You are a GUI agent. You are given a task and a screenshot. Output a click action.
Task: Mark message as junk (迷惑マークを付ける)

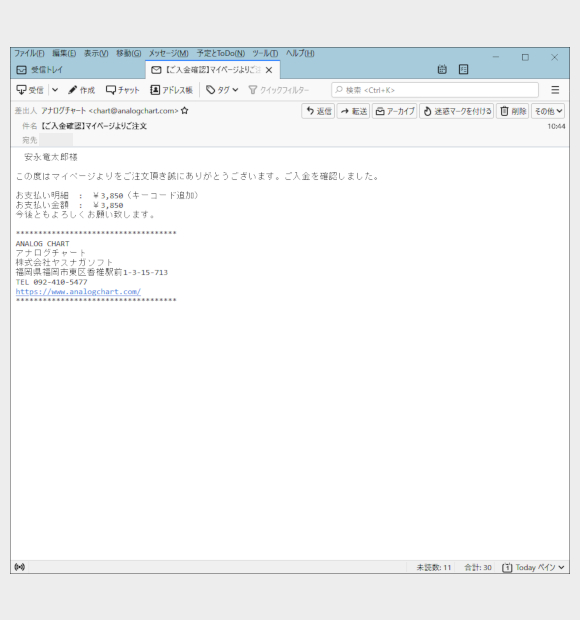[457, 112]
